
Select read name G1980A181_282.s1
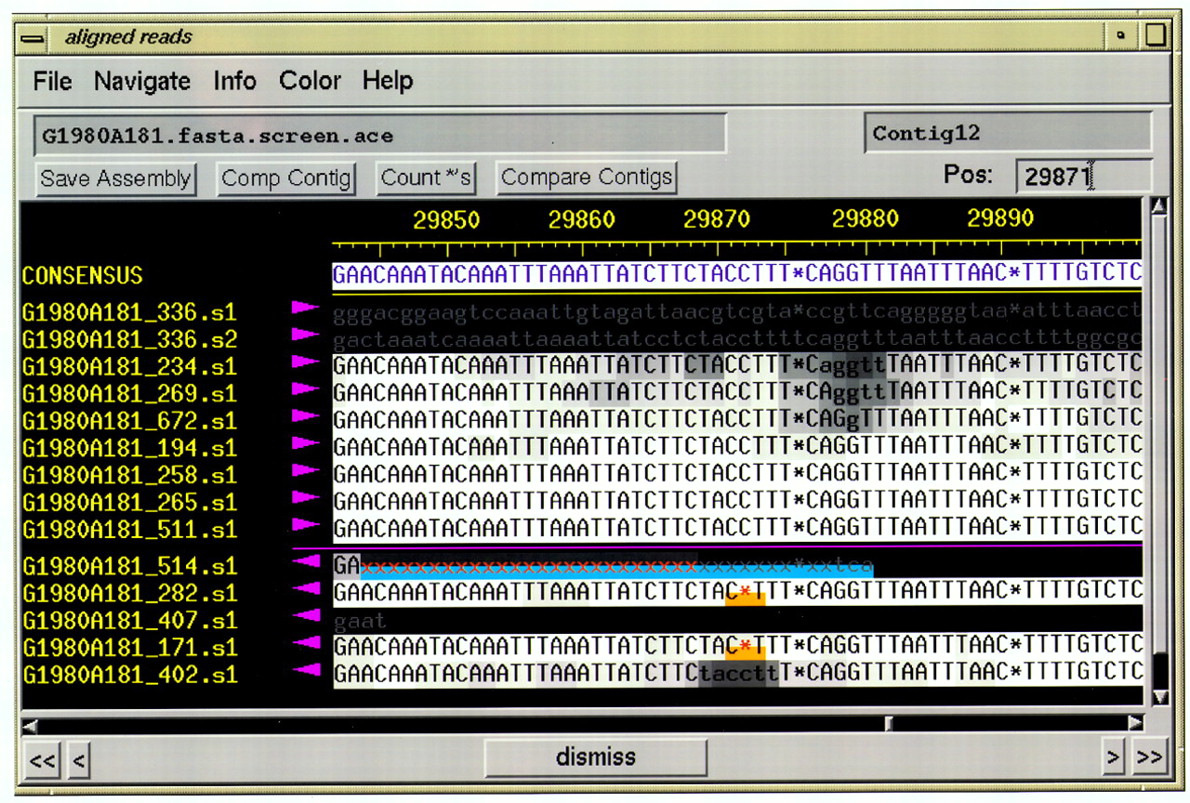tap(129, 594)
